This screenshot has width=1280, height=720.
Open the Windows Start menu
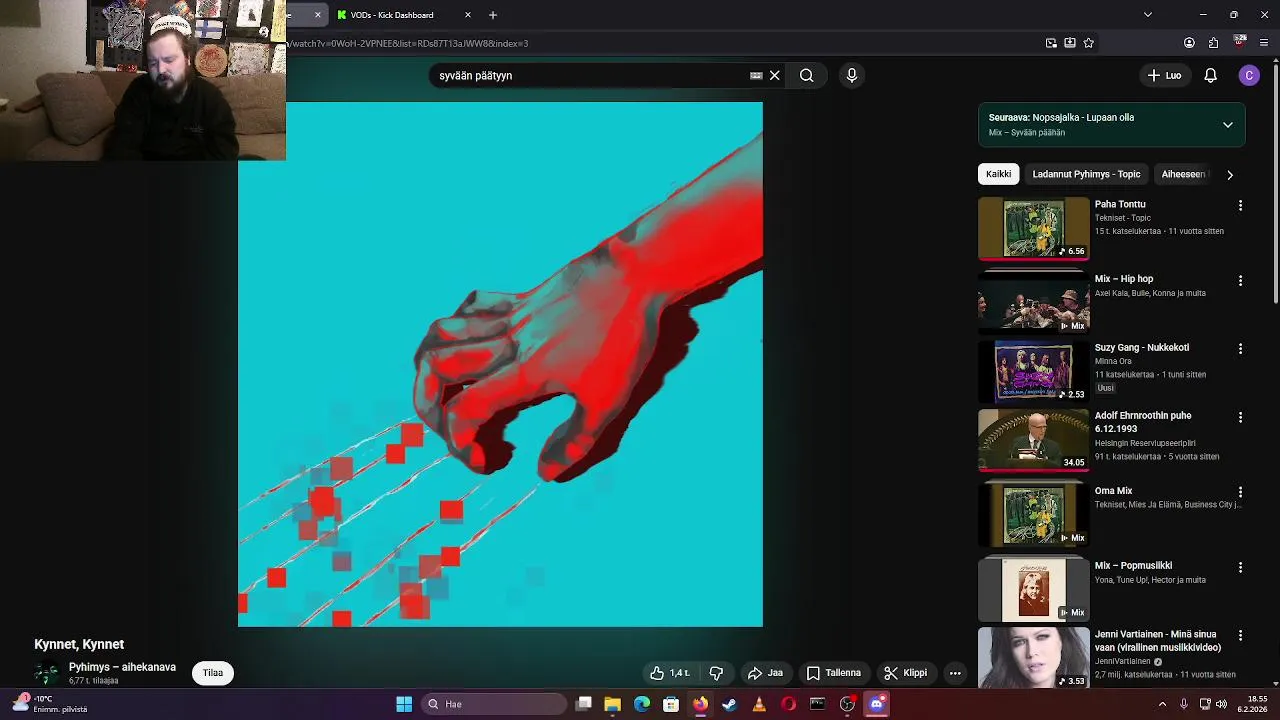pos(404,704)
